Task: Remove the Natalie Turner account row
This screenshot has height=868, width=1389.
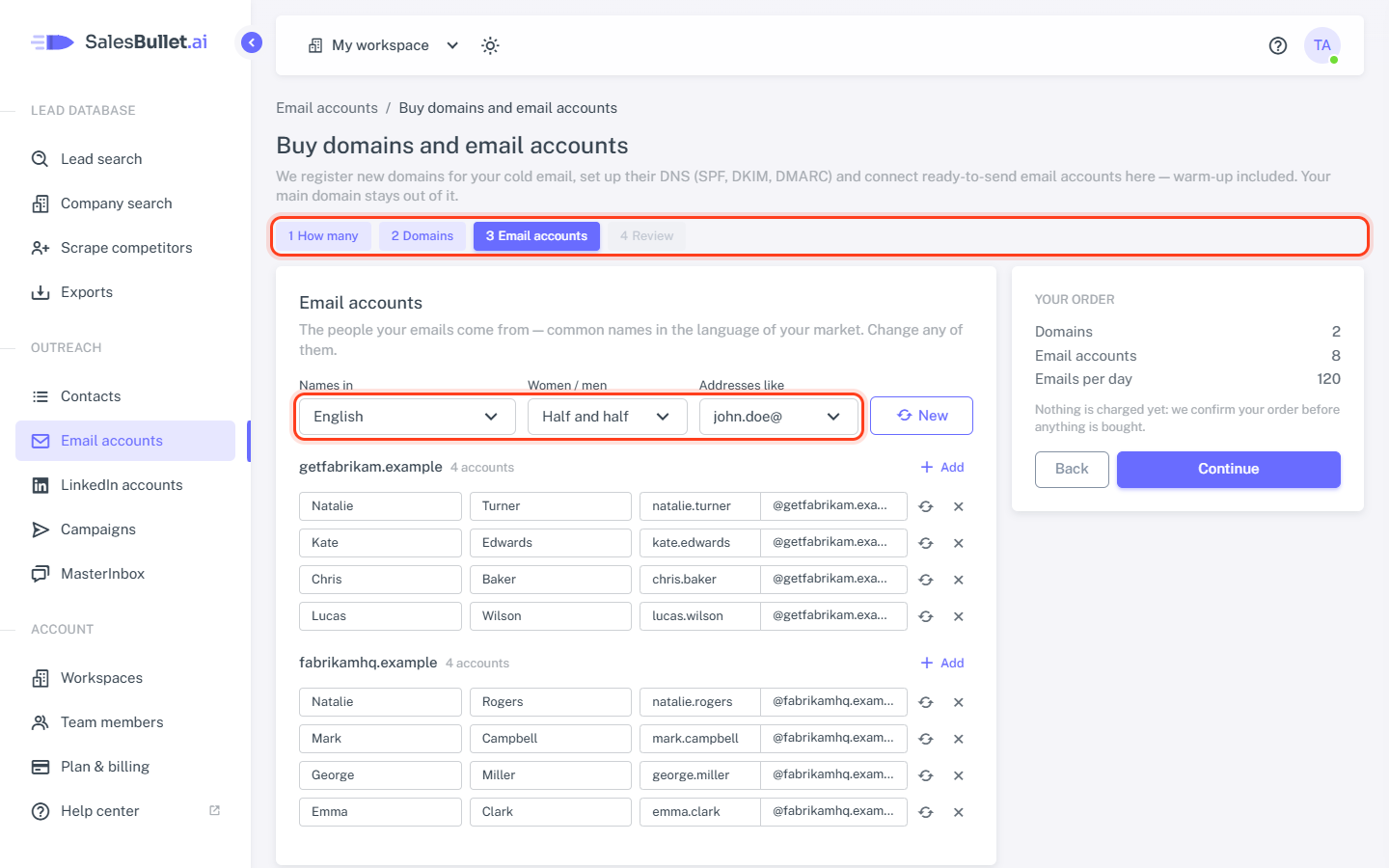Action: click(x=959, y=506)
